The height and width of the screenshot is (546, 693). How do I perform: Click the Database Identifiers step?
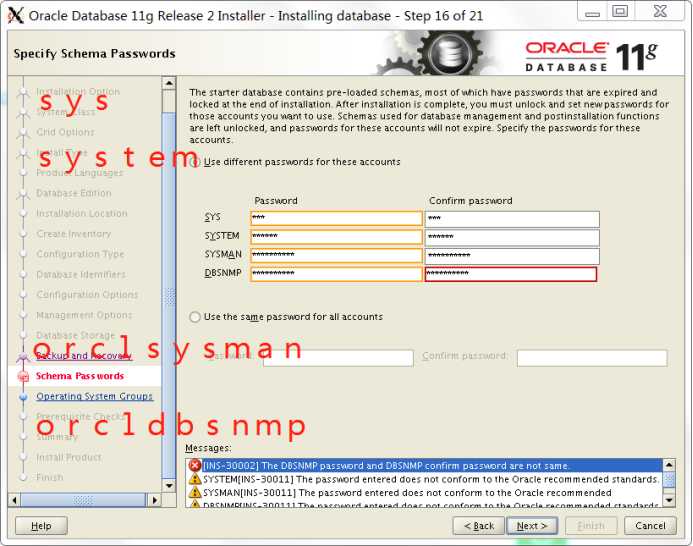tap(81, 275)
